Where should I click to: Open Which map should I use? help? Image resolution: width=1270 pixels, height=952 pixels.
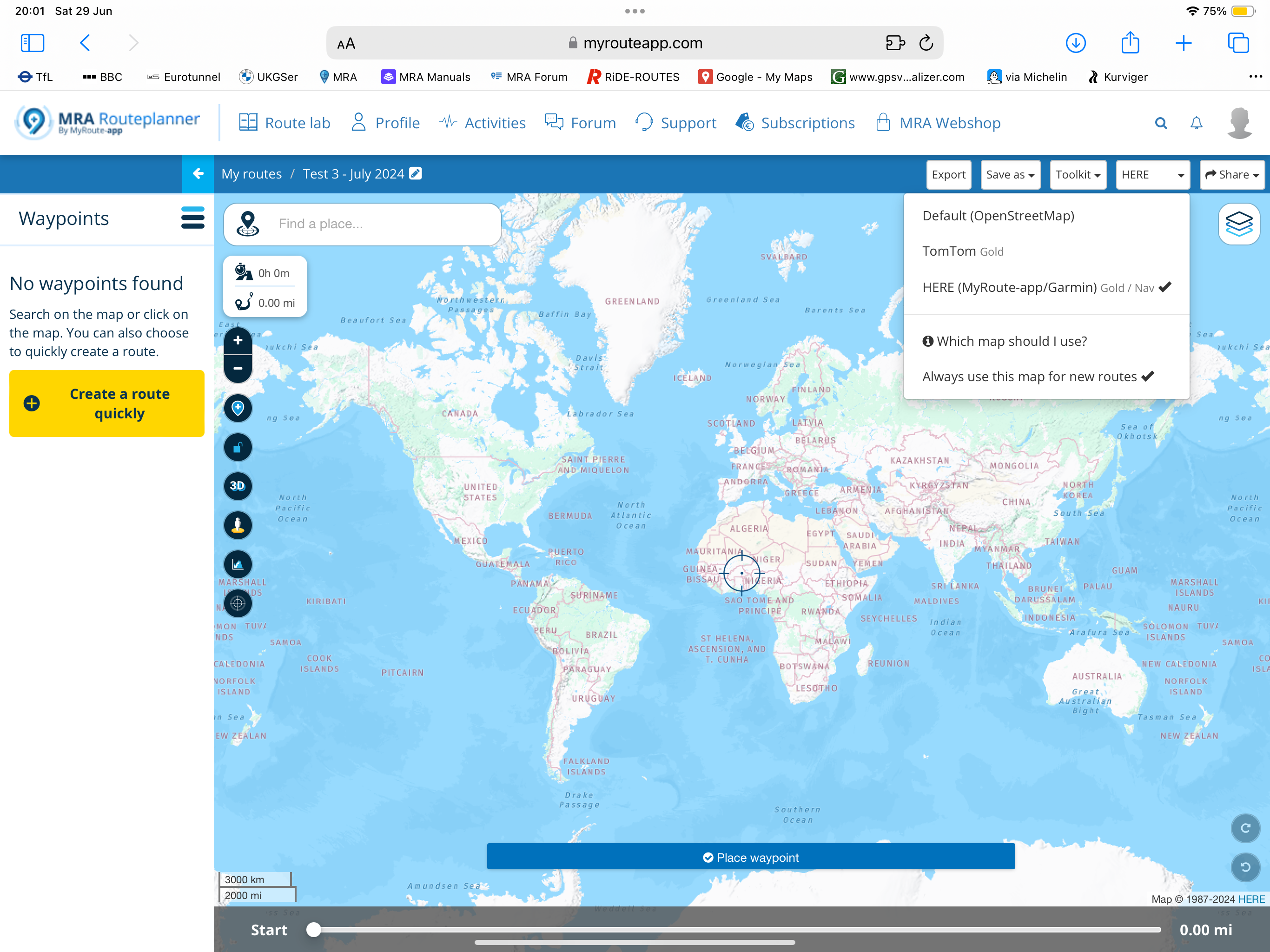click(x=1005, y=341)
